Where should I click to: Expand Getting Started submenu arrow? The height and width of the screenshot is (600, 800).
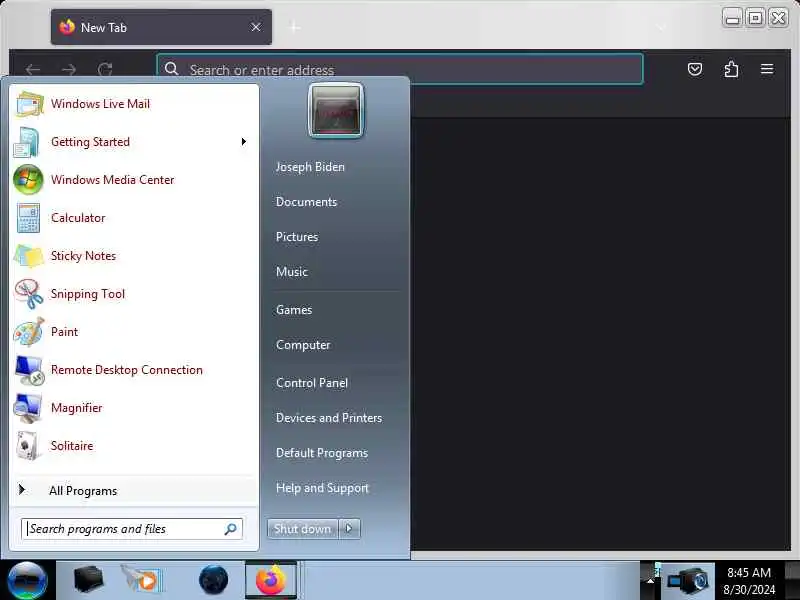tap(244, 142)
